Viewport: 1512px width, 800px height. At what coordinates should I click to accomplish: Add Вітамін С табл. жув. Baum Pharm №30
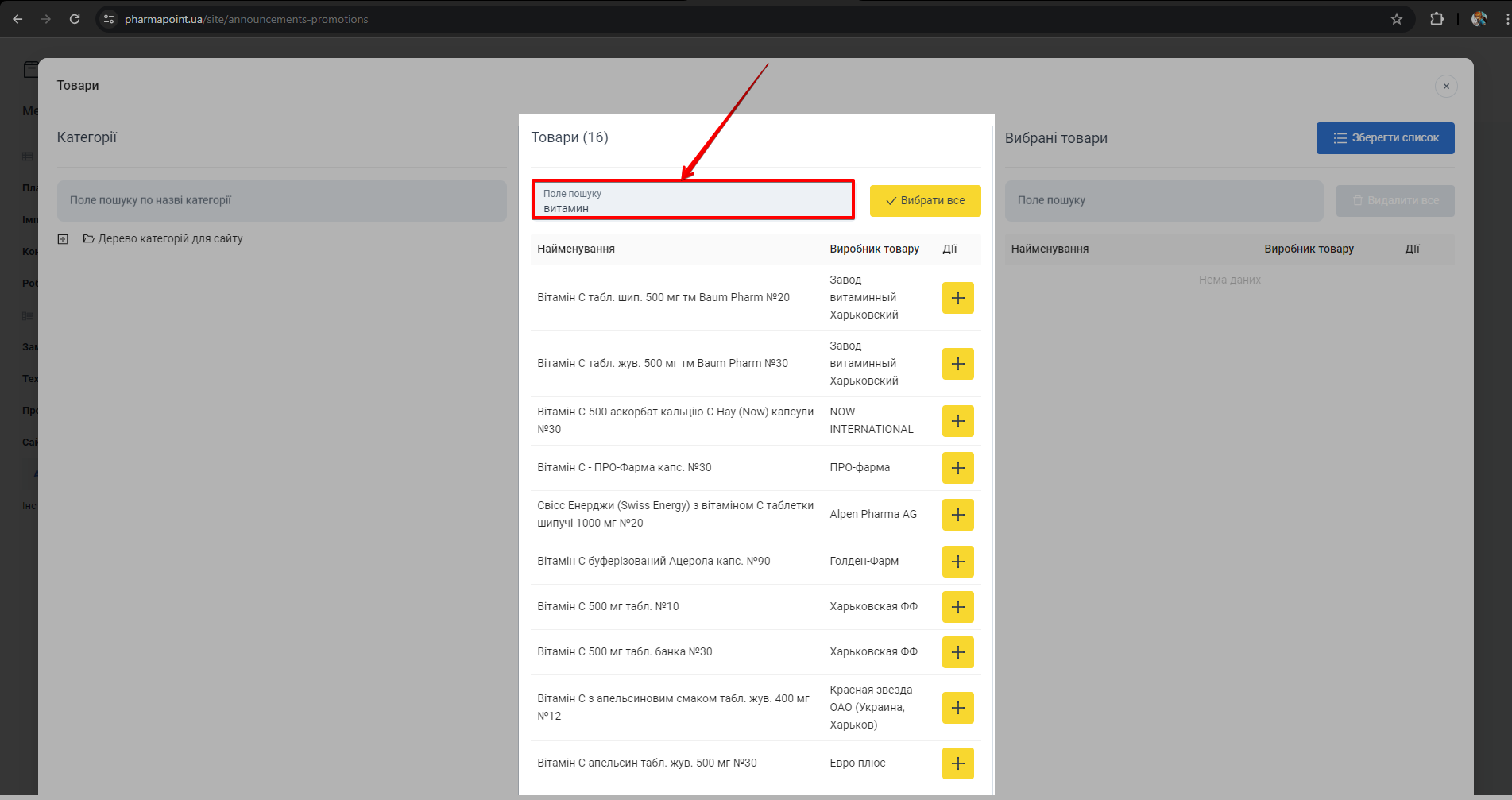tap(957, 364)
